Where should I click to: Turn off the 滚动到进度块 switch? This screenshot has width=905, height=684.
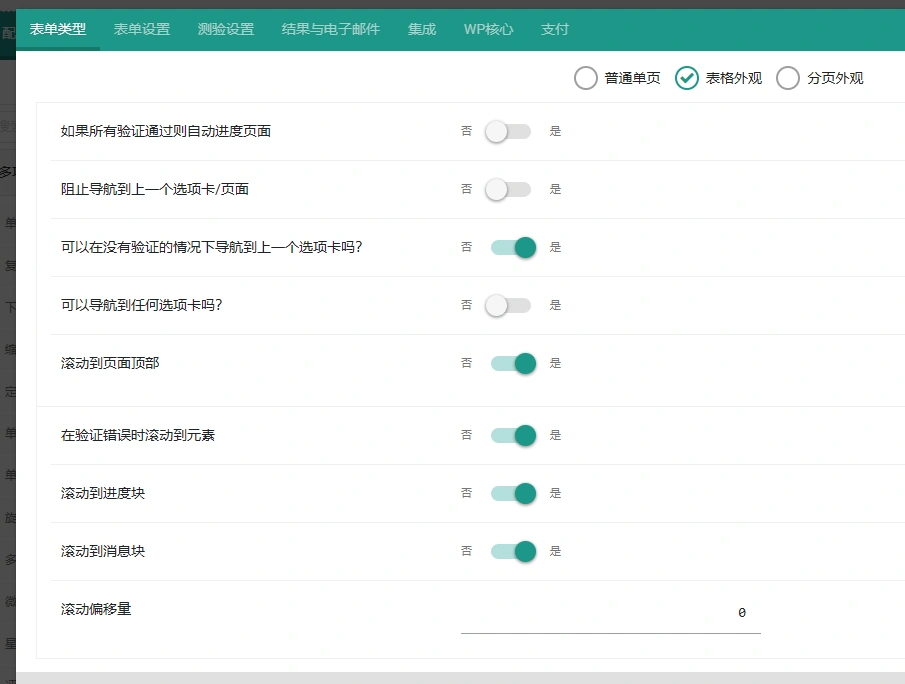pos(512,493)
